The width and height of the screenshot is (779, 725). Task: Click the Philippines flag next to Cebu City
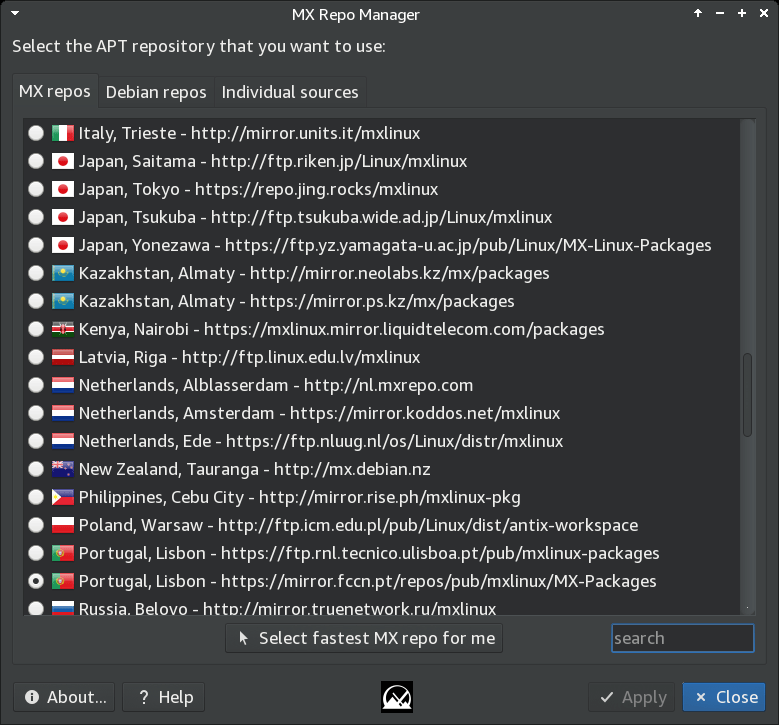[x=62, y=497]
